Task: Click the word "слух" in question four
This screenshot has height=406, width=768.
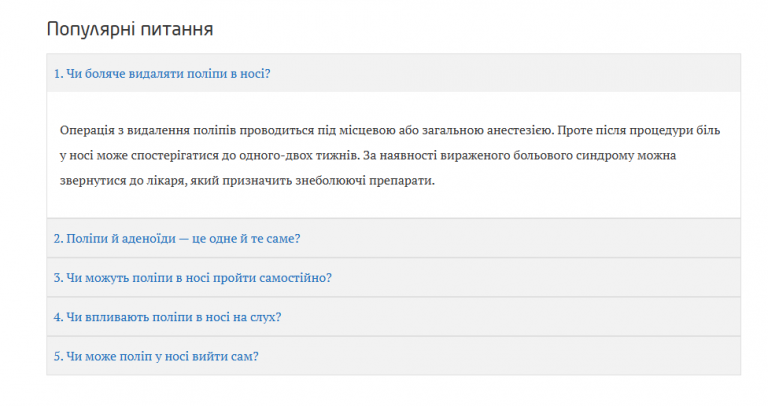Action: tap(263, 316)
